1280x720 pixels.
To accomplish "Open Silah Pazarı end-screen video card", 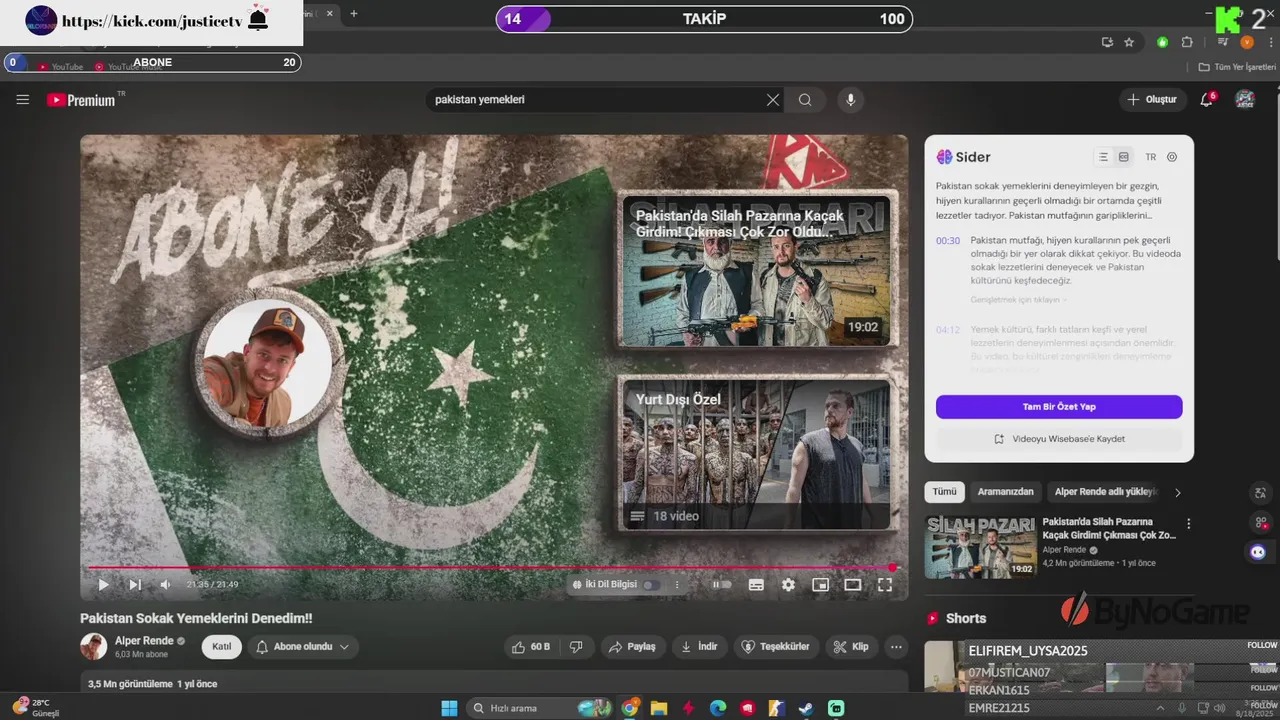I will click(757, 270).
